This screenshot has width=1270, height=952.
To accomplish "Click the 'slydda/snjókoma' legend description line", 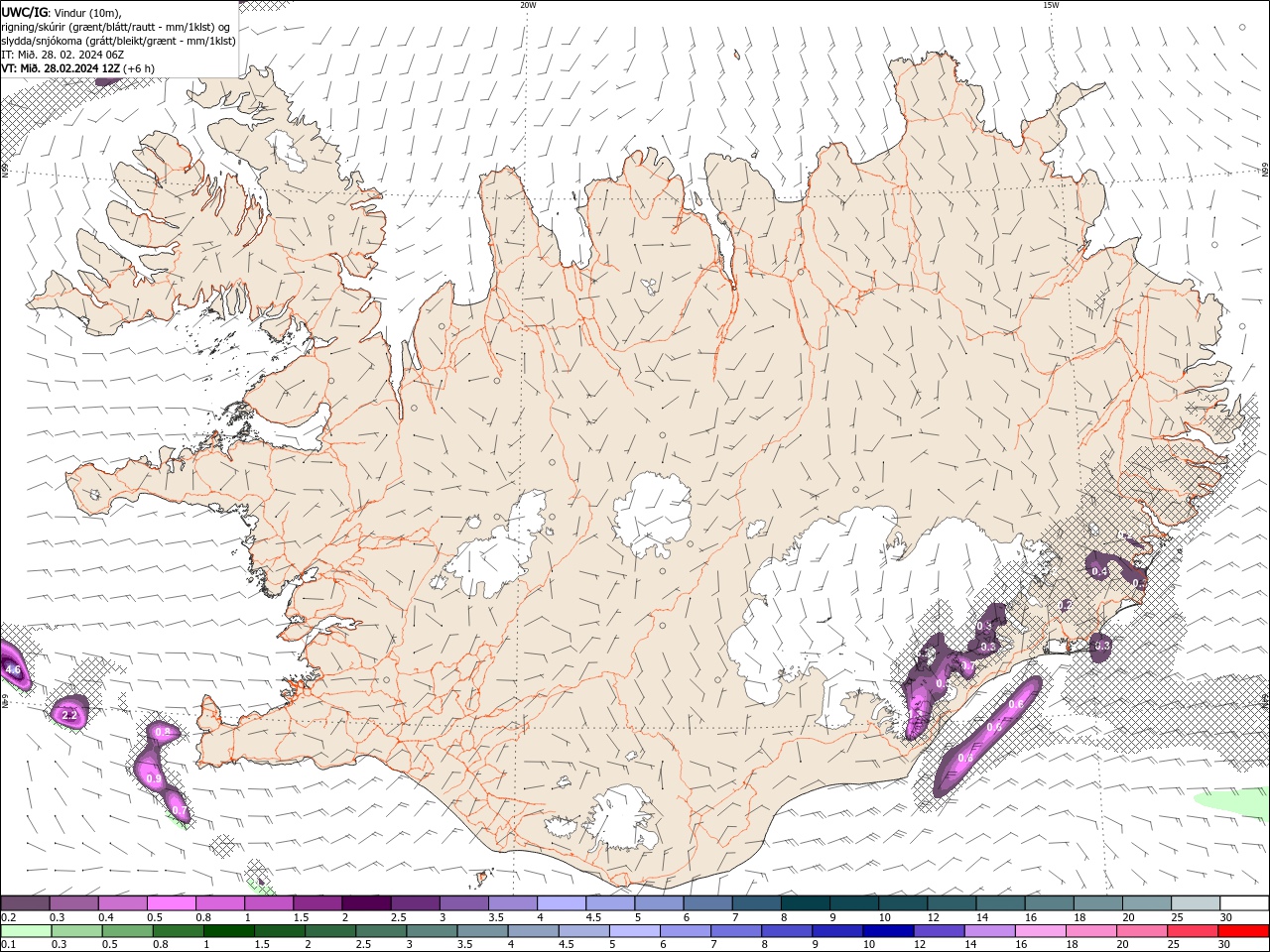I will [118, 41].
